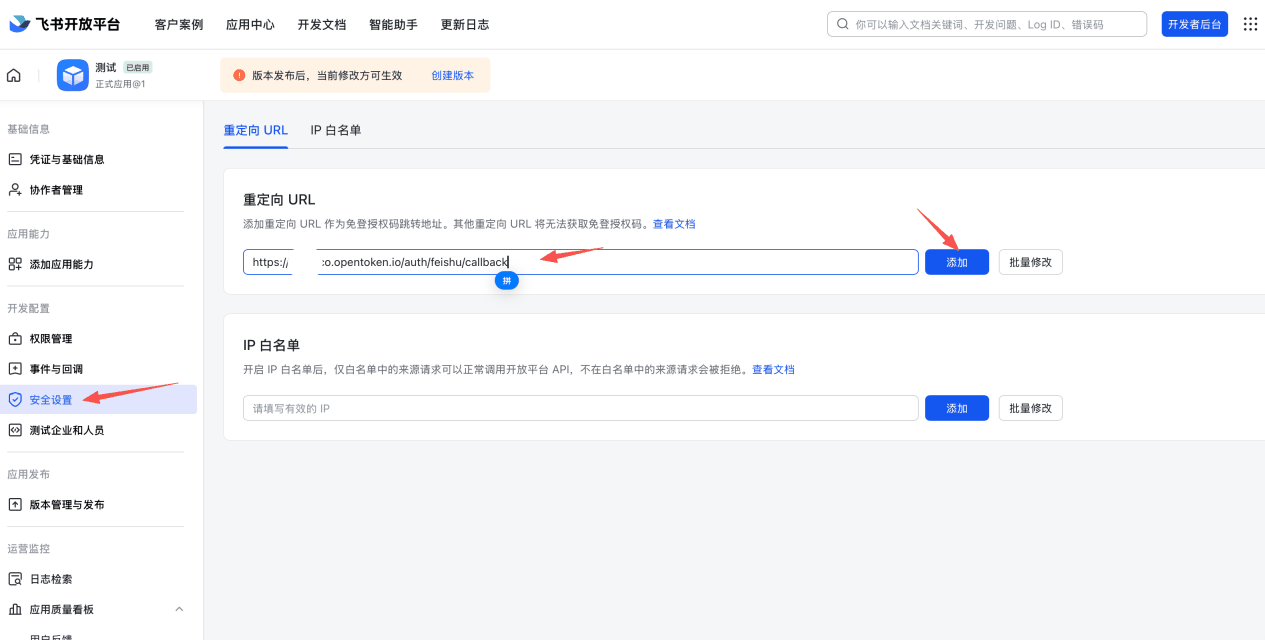Open 开发文档 in the top navigation
Screen dimensions: 1265x640
pyautogui.click(x=322, y=24)
